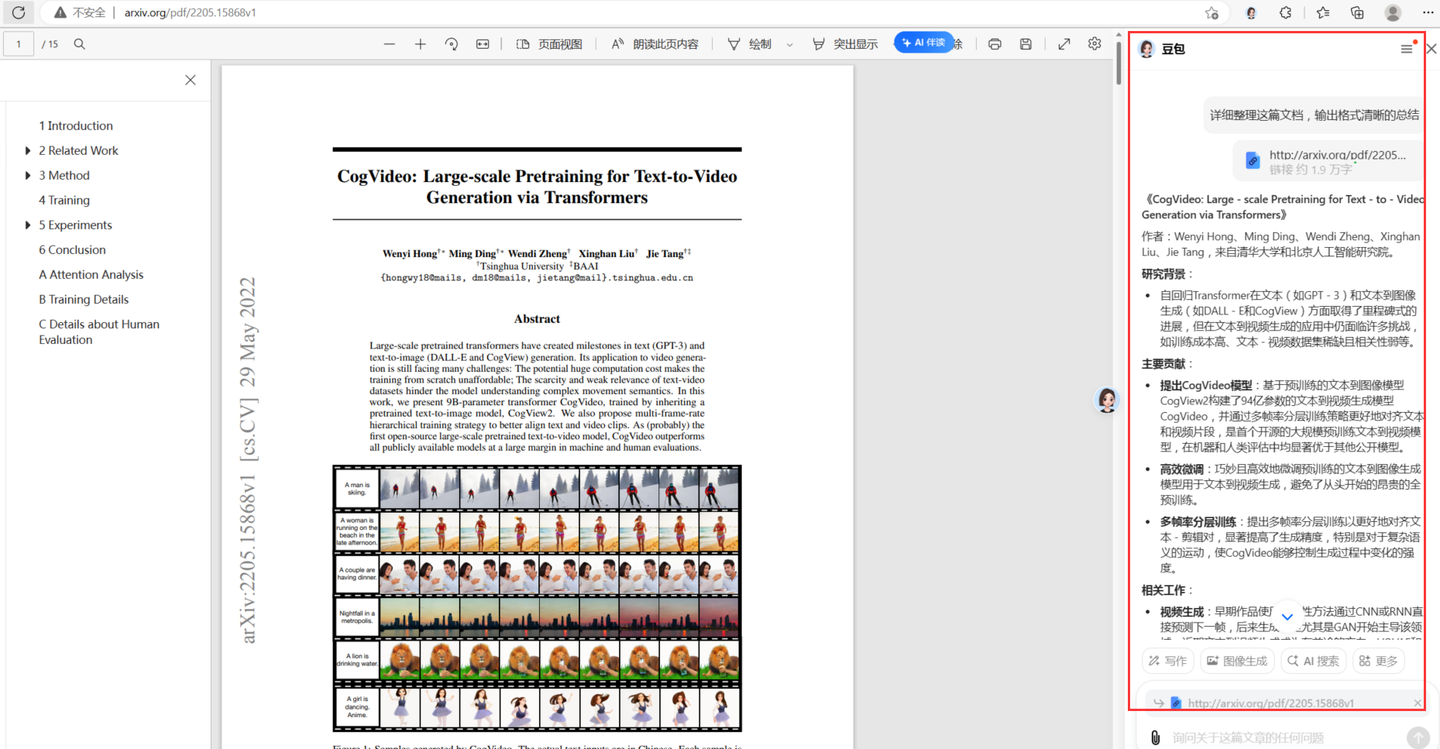Open the dropdown arrow next to 绘制
Viewport: 1440px width, 749px height.
pos(789,44)
